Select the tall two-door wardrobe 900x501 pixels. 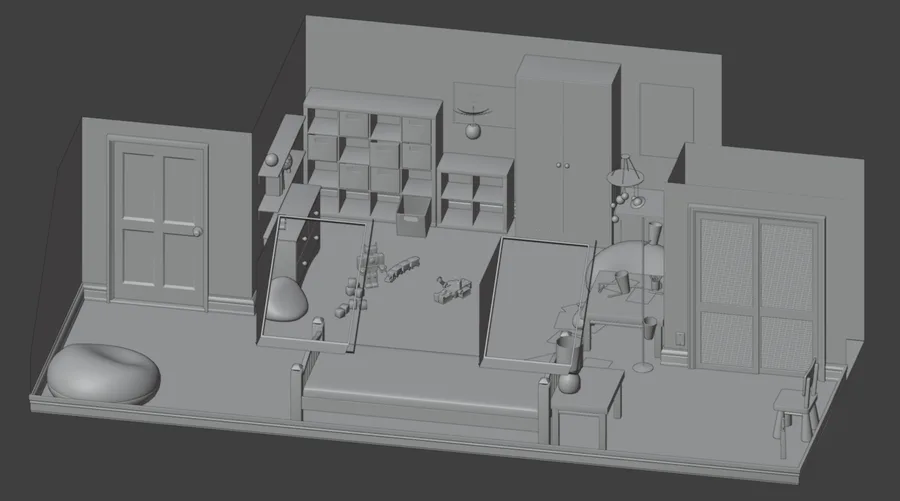coord(566,149)
